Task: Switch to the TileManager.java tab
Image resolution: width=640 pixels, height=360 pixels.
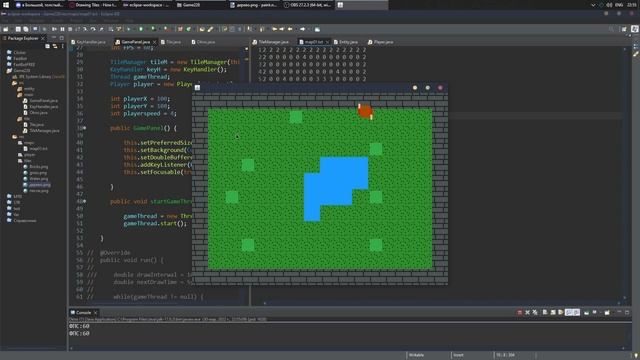Action: [x=271, y=42]
